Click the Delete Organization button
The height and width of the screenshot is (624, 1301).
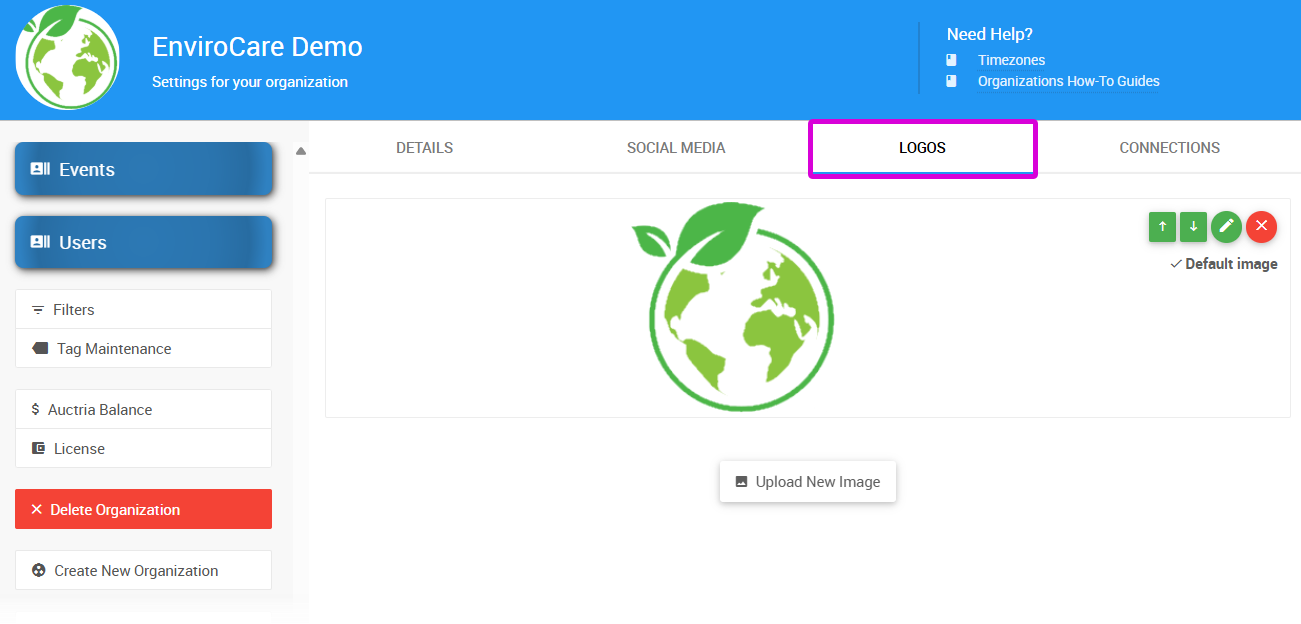(x=143, y=509)
